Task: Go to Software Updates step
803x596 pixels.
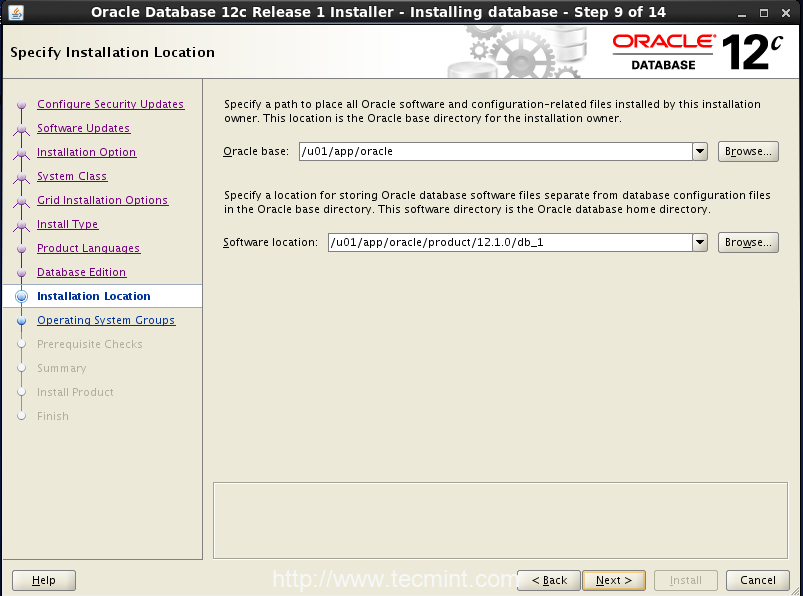Action: click(x=83, y=128)
